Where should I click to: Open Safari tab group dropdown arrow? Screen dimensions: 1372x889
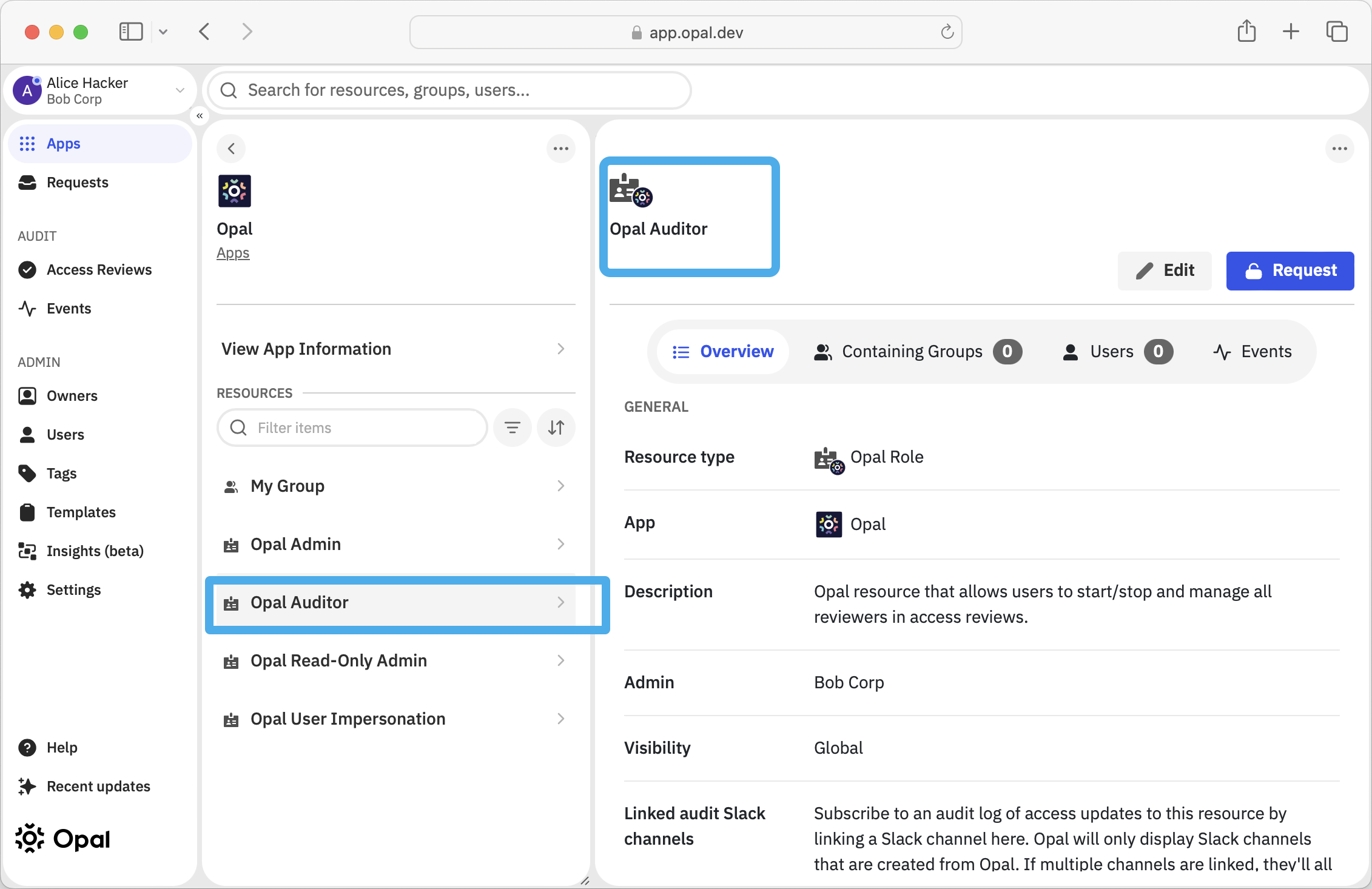[163, 32]
